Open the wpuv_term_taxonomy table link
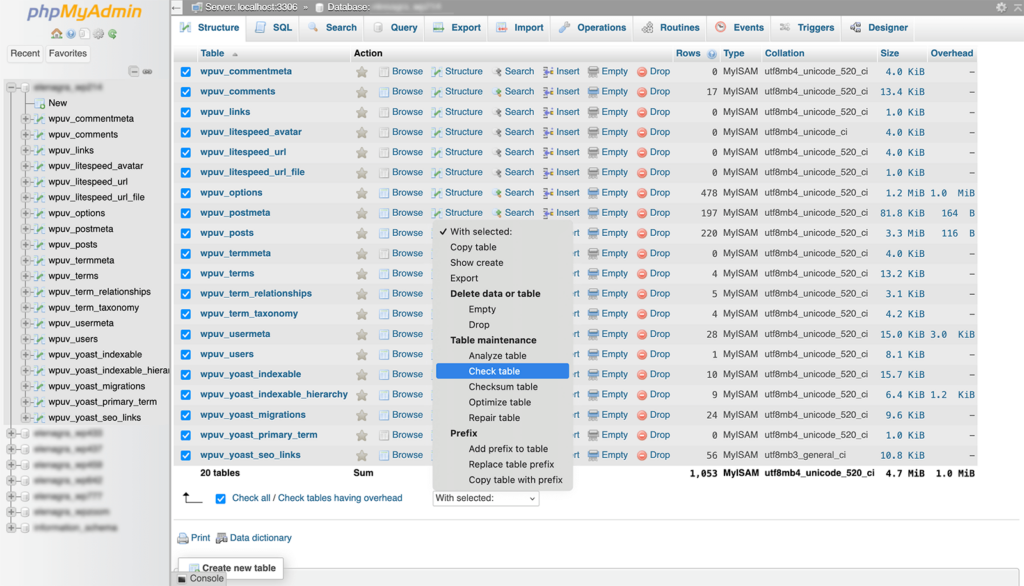 (249, 314)
